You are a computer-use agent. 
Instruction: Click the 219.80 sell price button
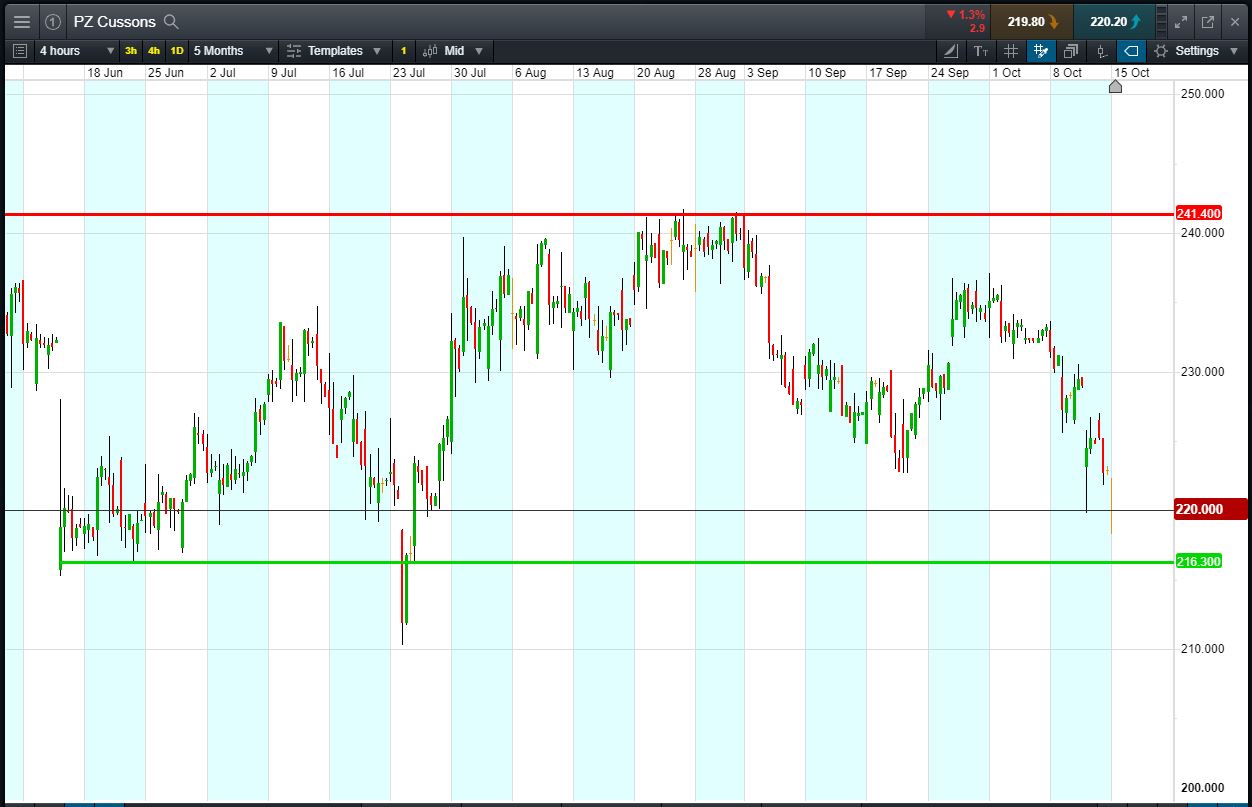[1032, 21]
